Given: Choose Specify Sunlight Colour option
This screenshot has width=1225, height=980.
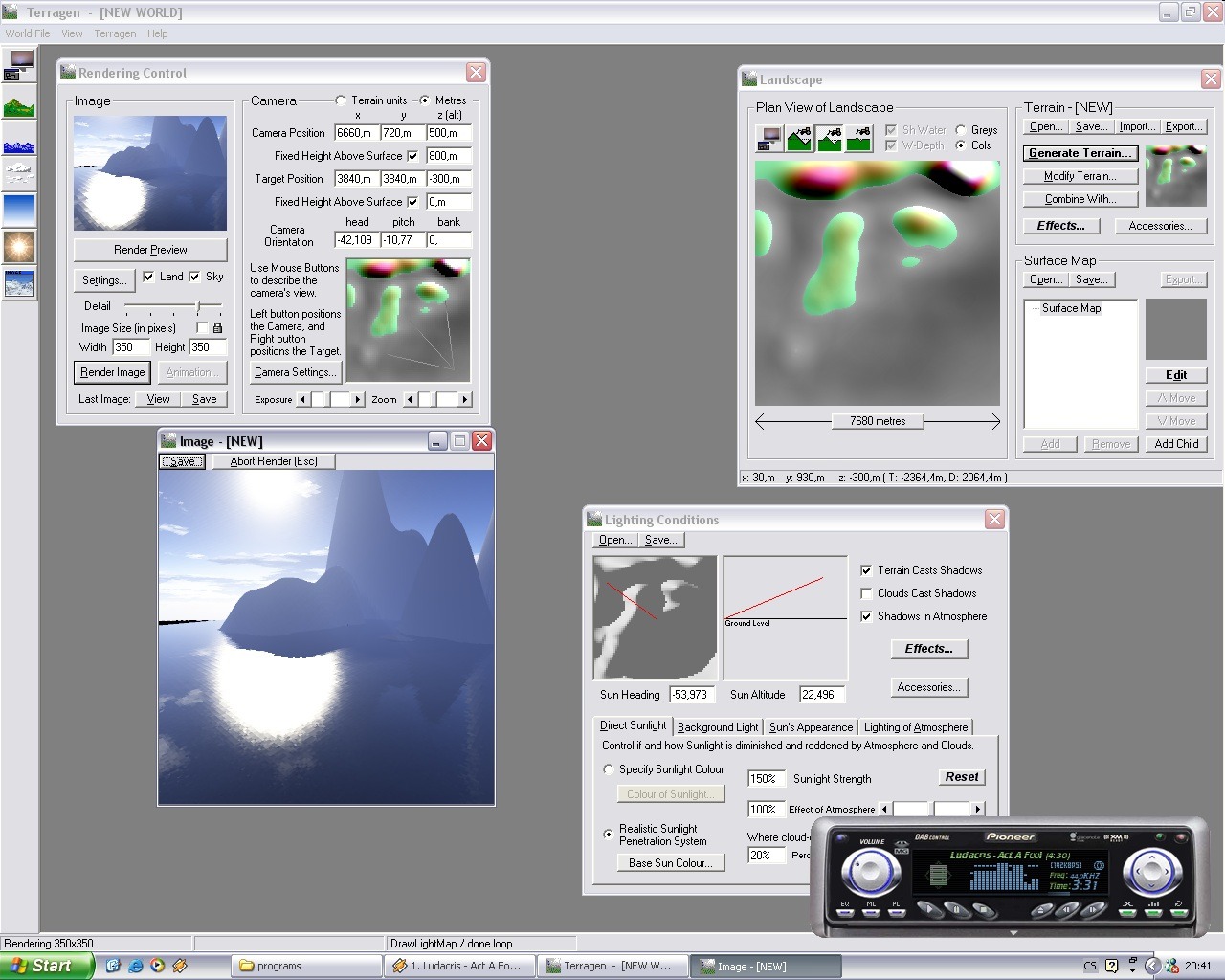Looking at the screenshot, I should (x=609, y=769).
